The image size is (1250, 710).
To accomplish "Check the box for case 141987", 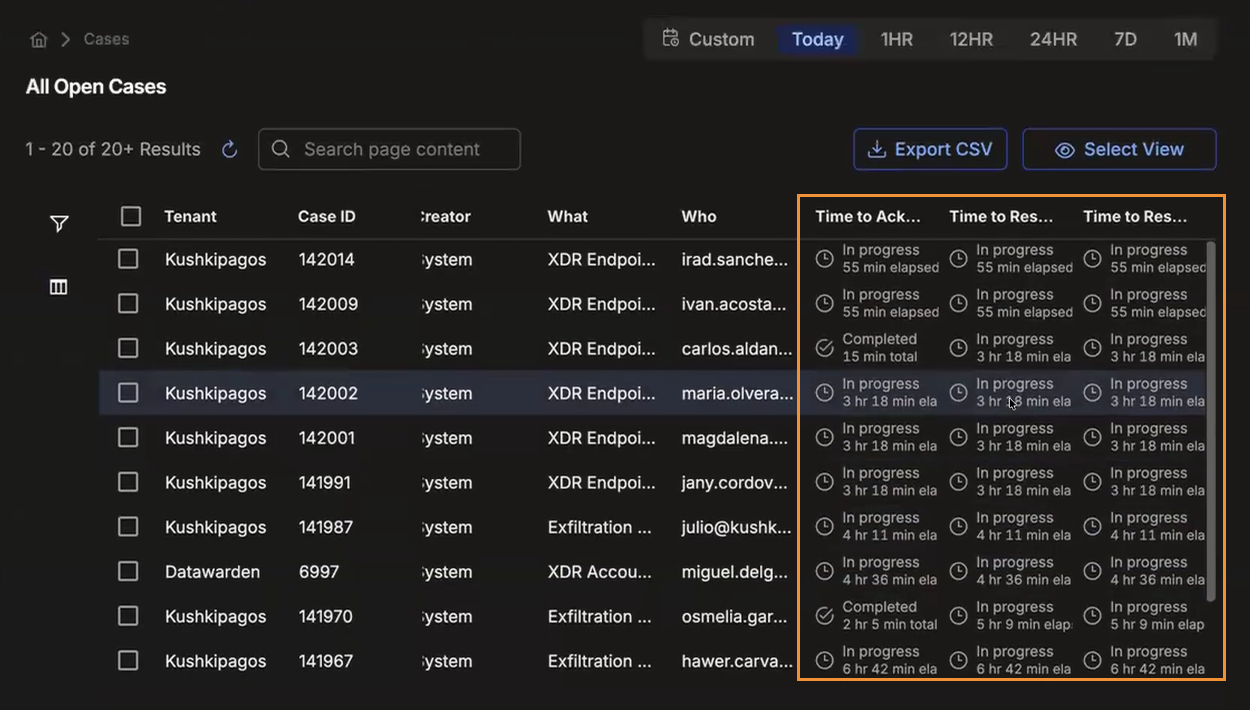I will coord(128,527).
